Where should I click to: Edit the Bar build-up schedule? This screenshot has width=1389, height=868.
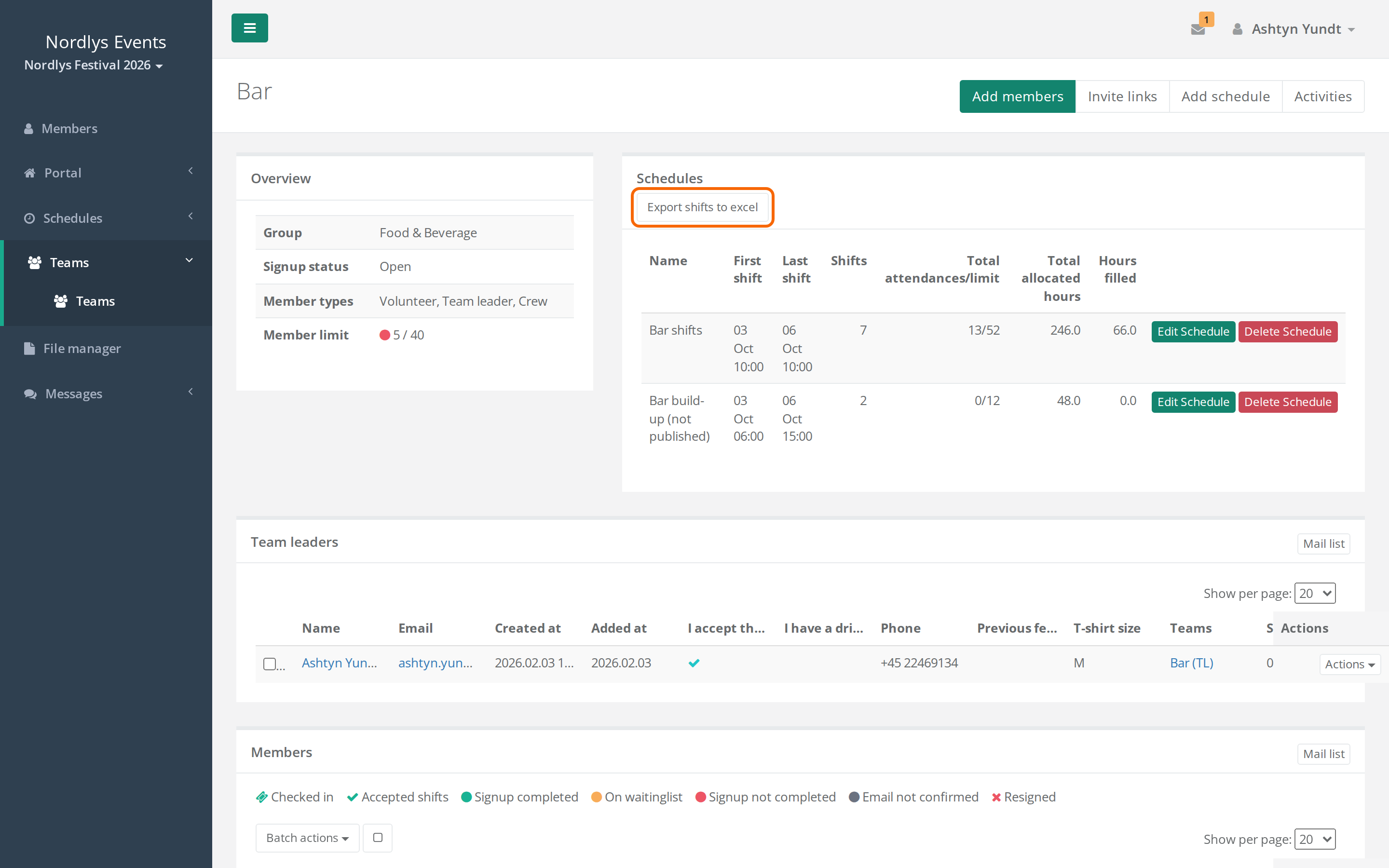(1193, 402)
